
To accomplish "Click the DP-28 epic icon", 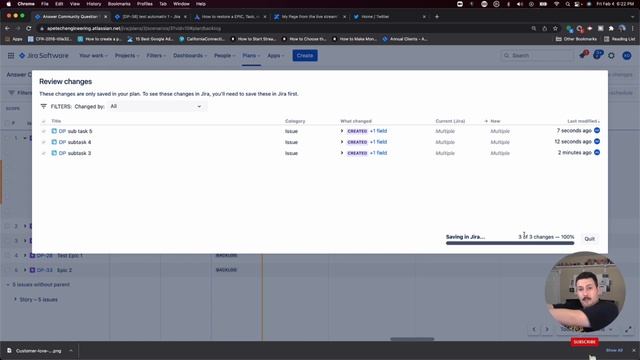I will (x=33, y=256).
